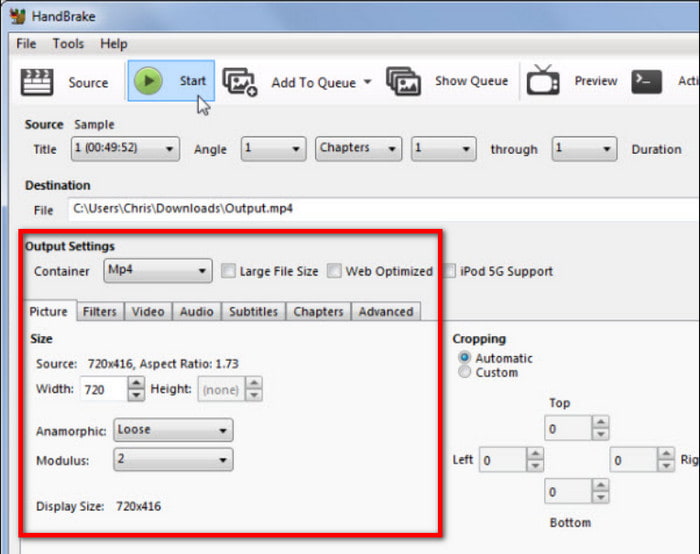Click the source info text 720x416, Aspect Ratio: 1.73
This screenshot has height=554, width=700.
[163, 364]
